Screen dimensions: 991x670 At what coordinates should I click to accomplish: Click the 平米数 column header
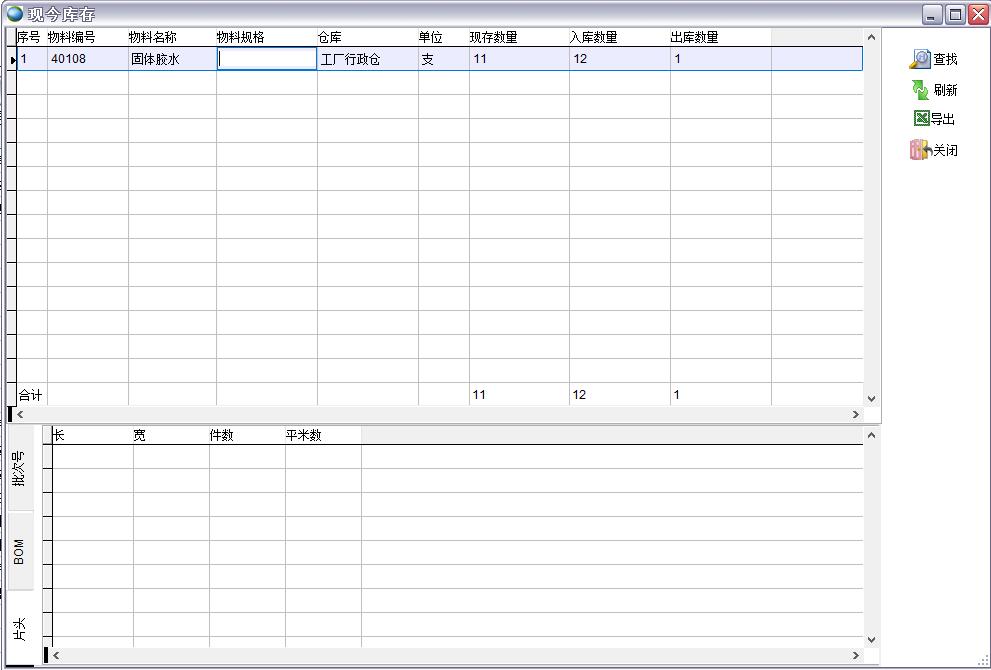304,435
